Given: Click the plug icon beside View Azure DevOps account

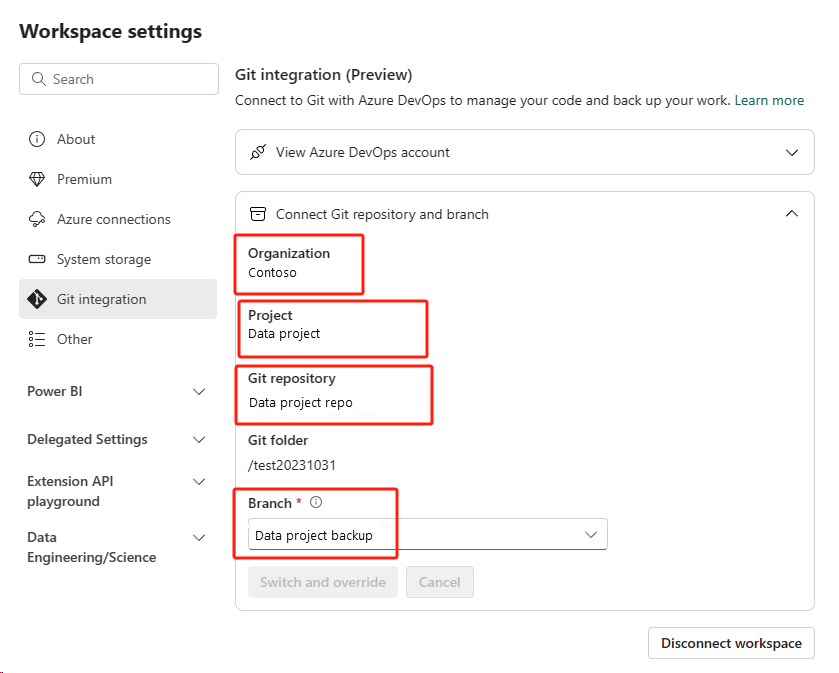Looking at the screenshot, I should pyautogui.click(x=258, y=153).
